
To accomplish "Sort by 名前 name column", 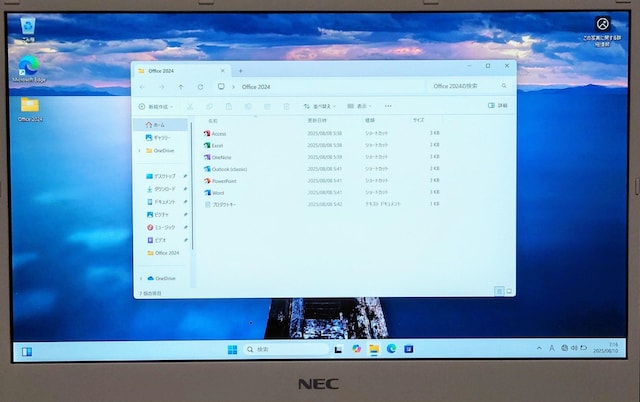I will [x=213, y=121].
